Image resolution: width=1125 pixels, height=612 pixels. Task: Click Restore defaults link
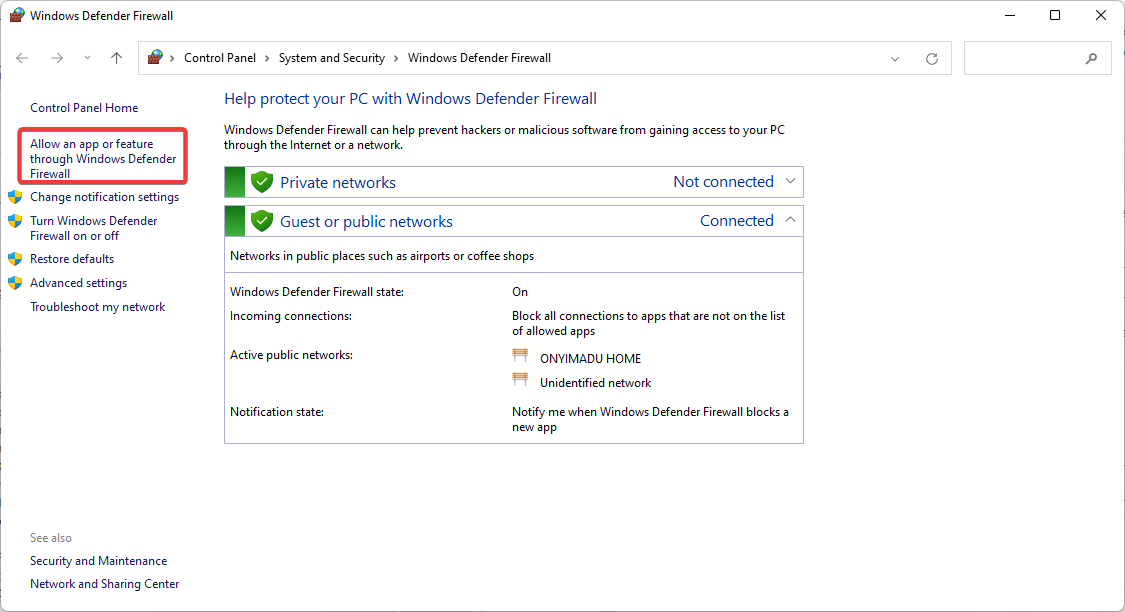coord(72,259)
